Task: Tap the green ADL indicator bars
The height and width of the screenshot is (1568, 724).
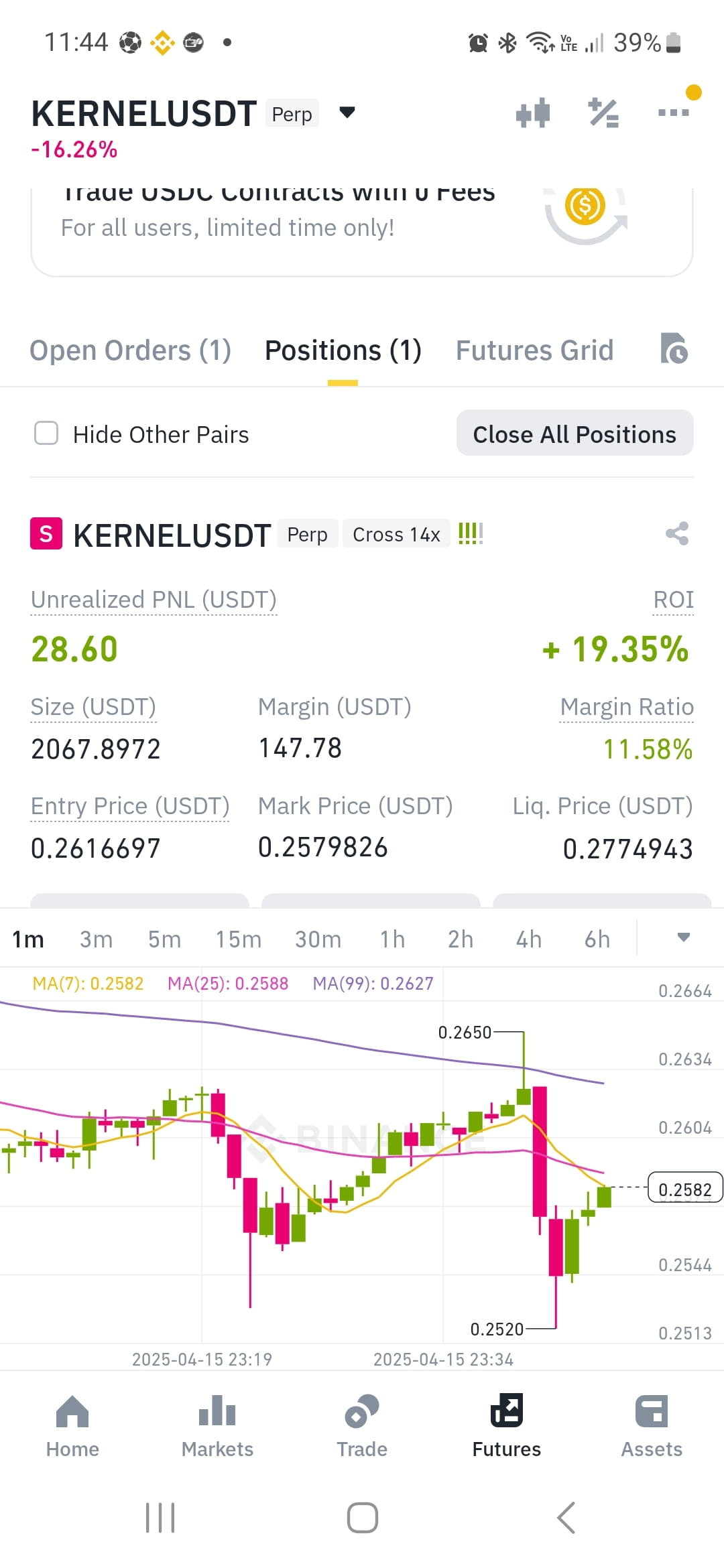Action: pos(471,534)
